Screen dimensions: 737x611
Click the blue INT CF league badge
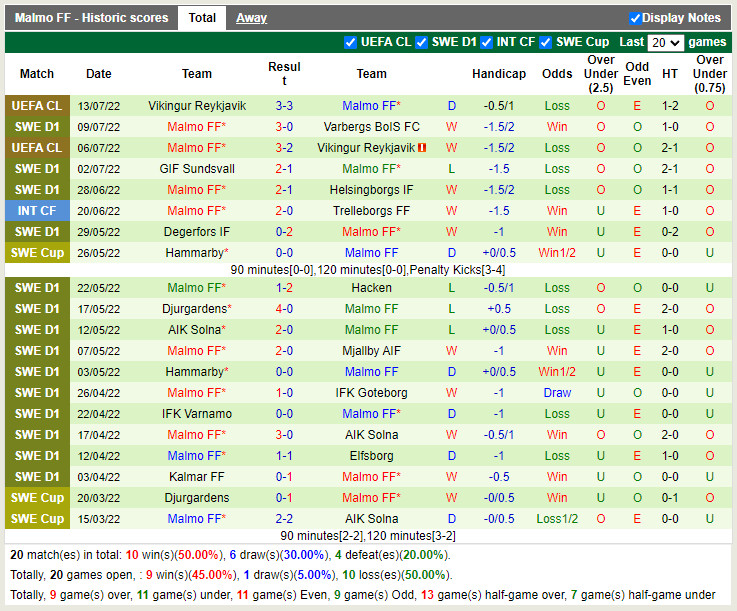tap(37, 211)
